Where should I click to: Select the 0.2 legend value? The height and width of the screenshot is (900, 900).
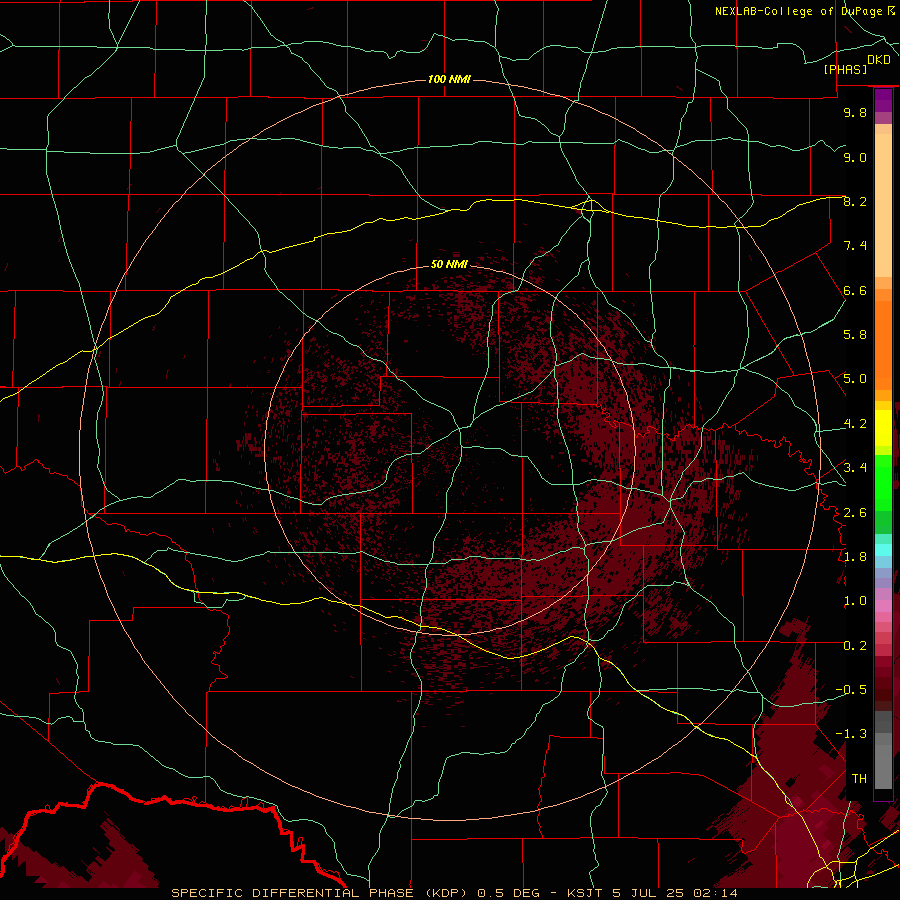(x=855, y=646)
